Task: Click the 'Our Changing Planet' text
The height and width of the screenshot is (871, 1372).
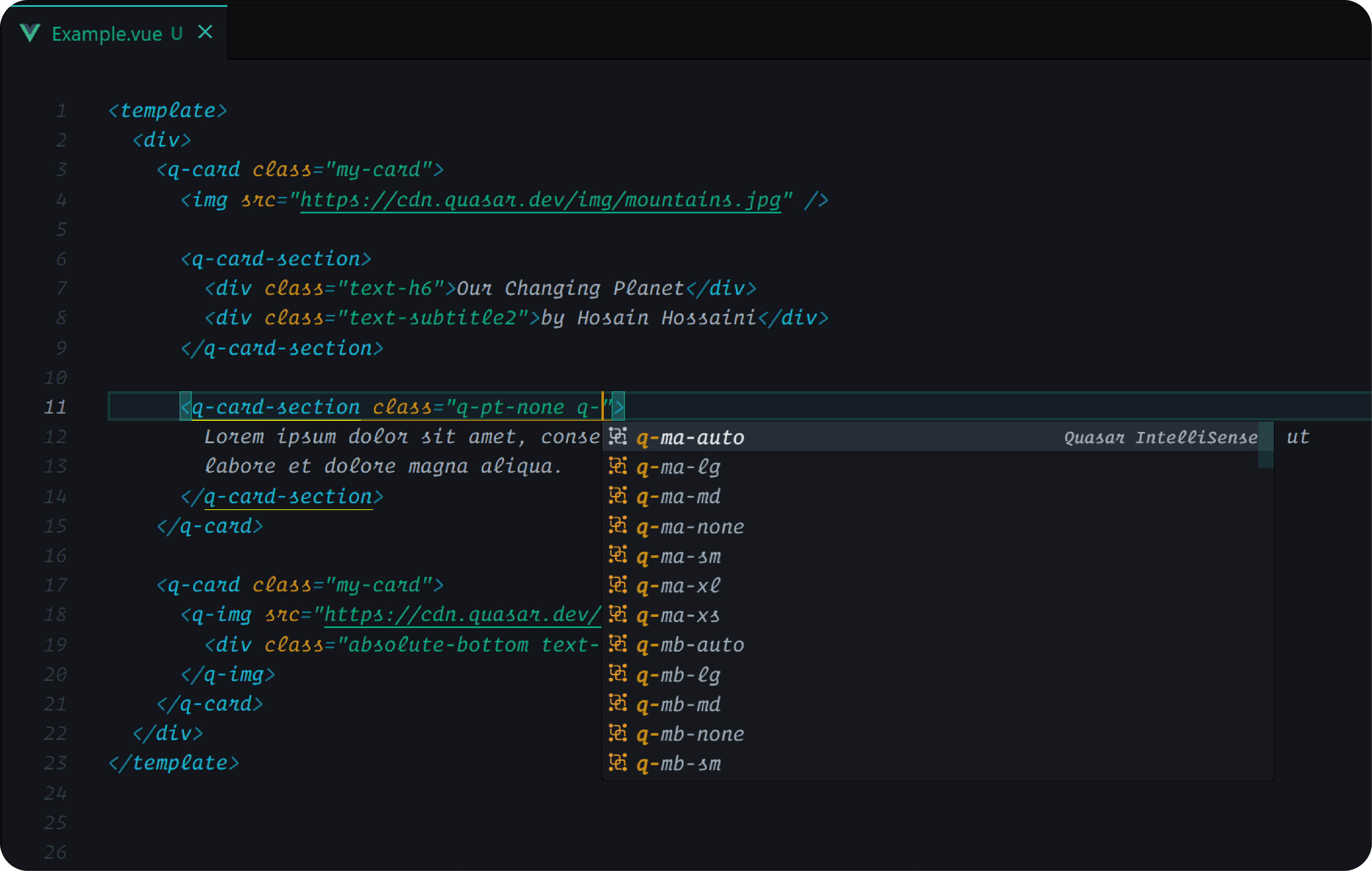Action: pyautogui.click(x=570, y=288)
